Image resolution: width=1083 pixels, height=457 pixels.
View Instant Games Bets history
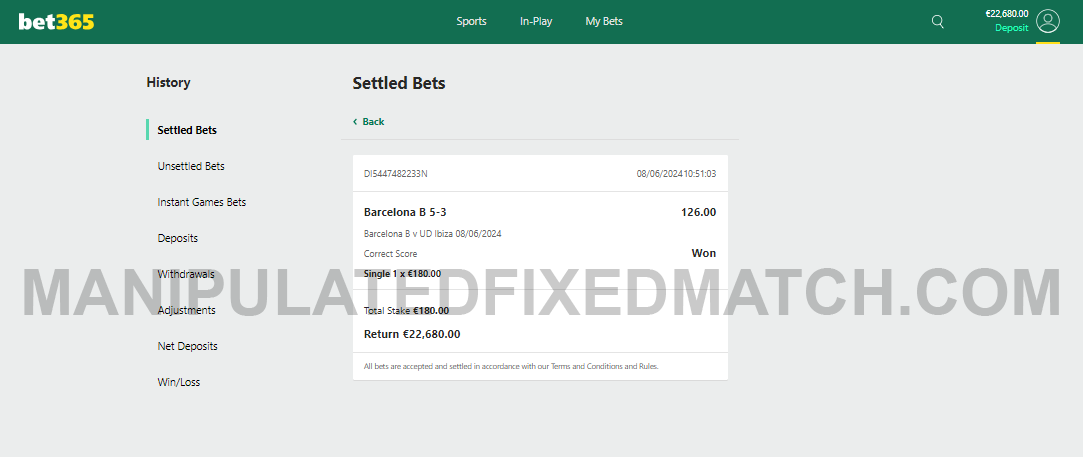[x=202, y=202]
